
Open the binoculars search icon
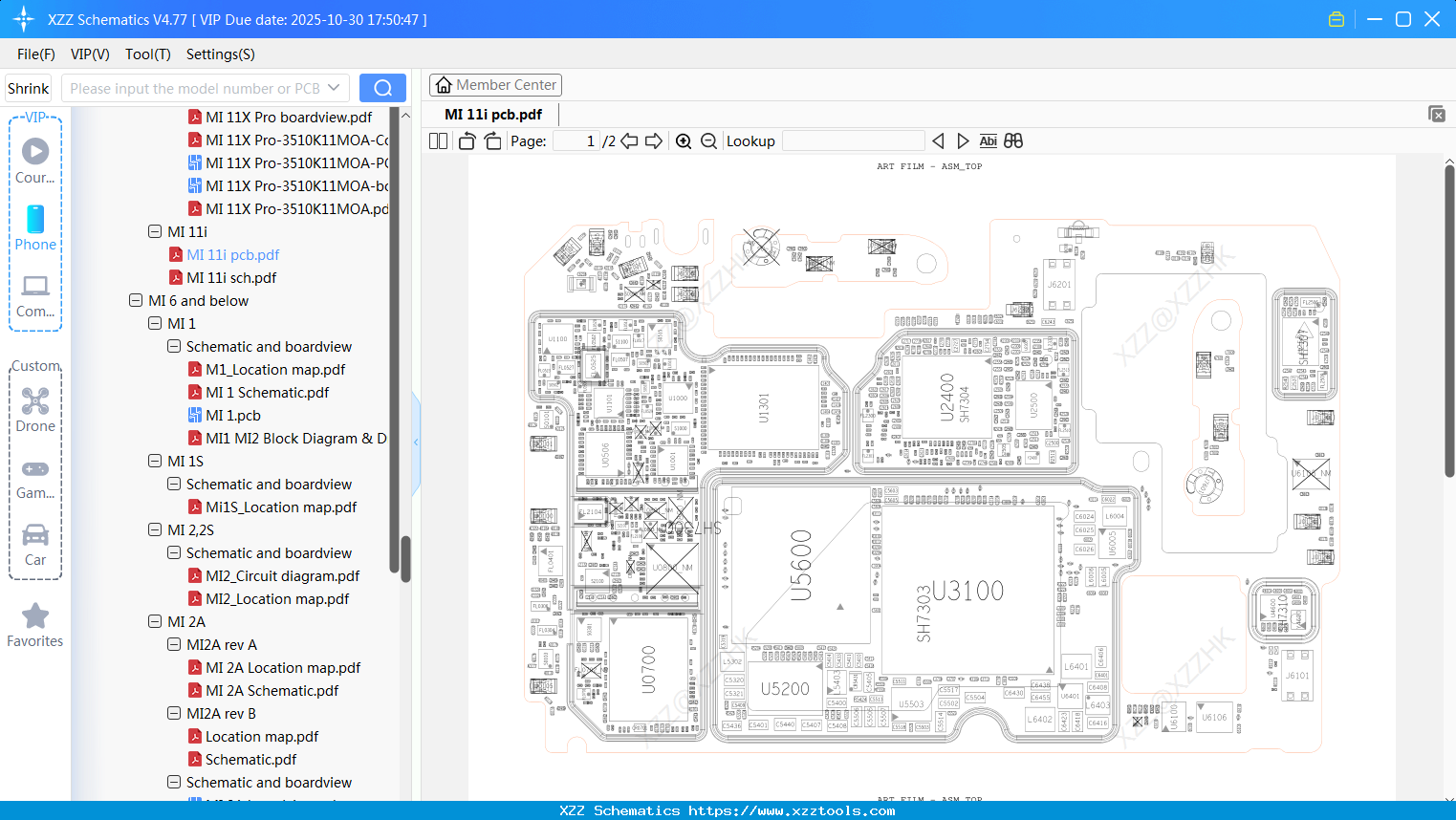click(1012, 140)
